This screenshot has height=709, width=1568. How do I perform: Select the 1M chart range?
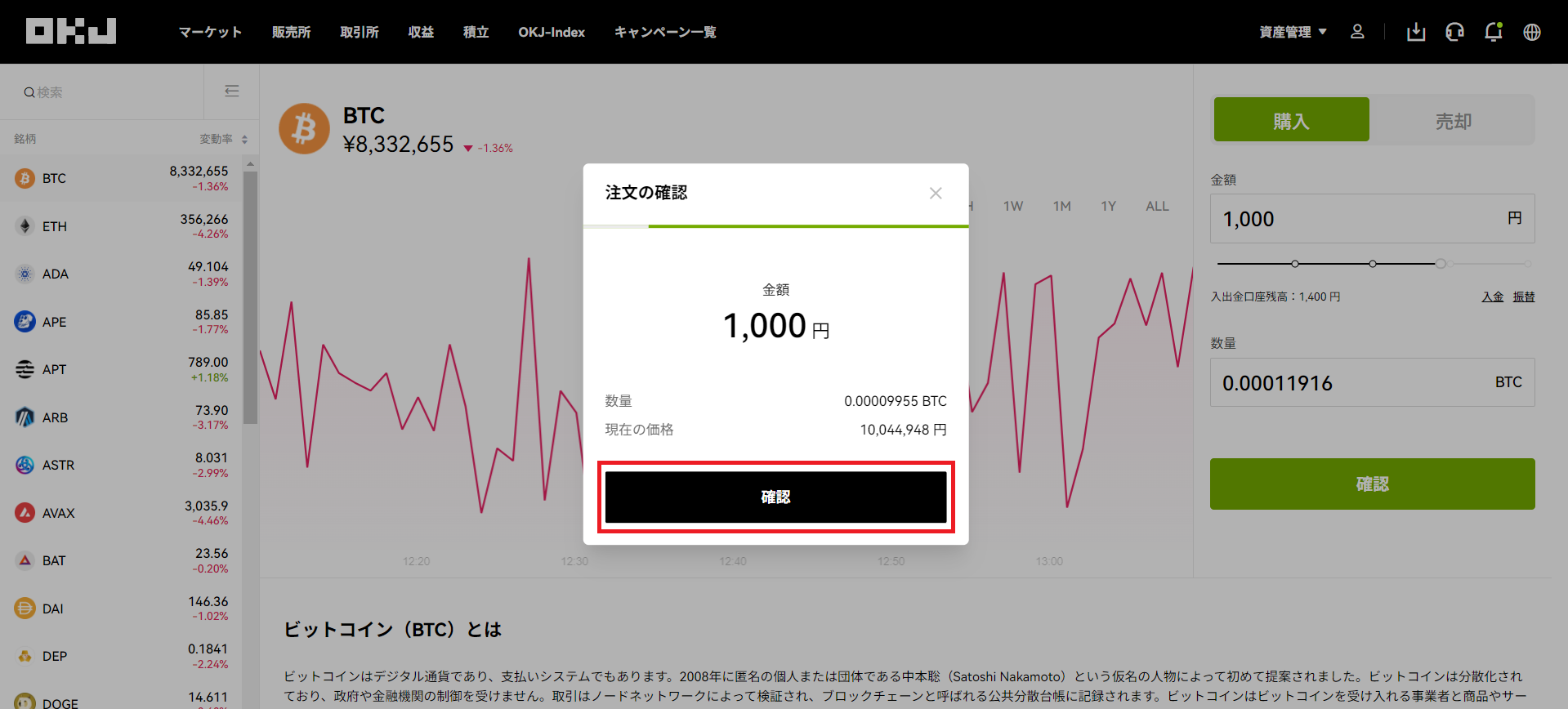point(1061,206)
